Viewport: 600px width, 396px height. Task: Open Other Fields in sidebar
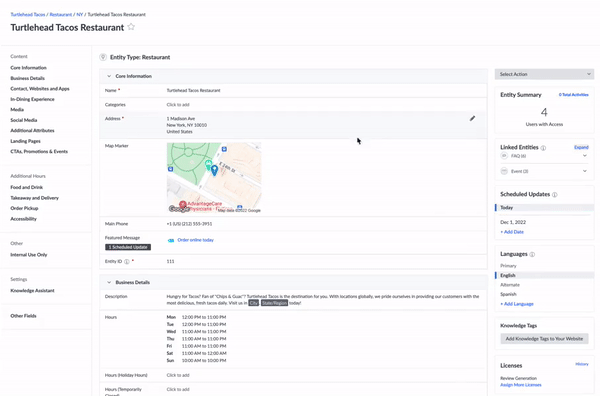pyautogui.click(x=23, y=316)
